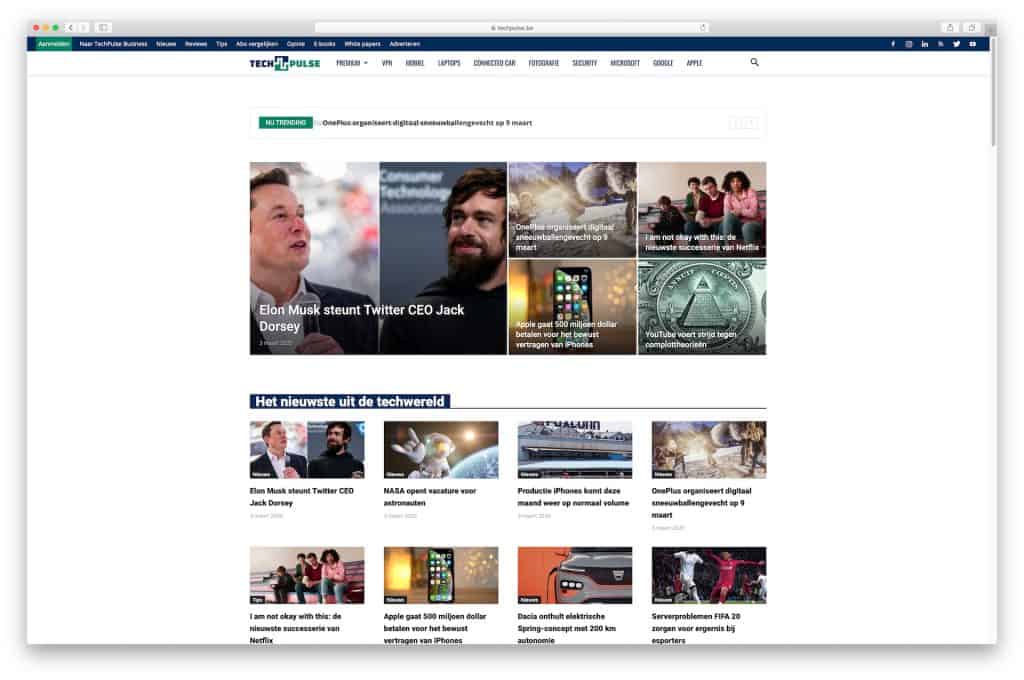This screenshot has width=1024, height=680.
Task: Open NASA astronaut article thumbnail
Action: pos(441,449)
